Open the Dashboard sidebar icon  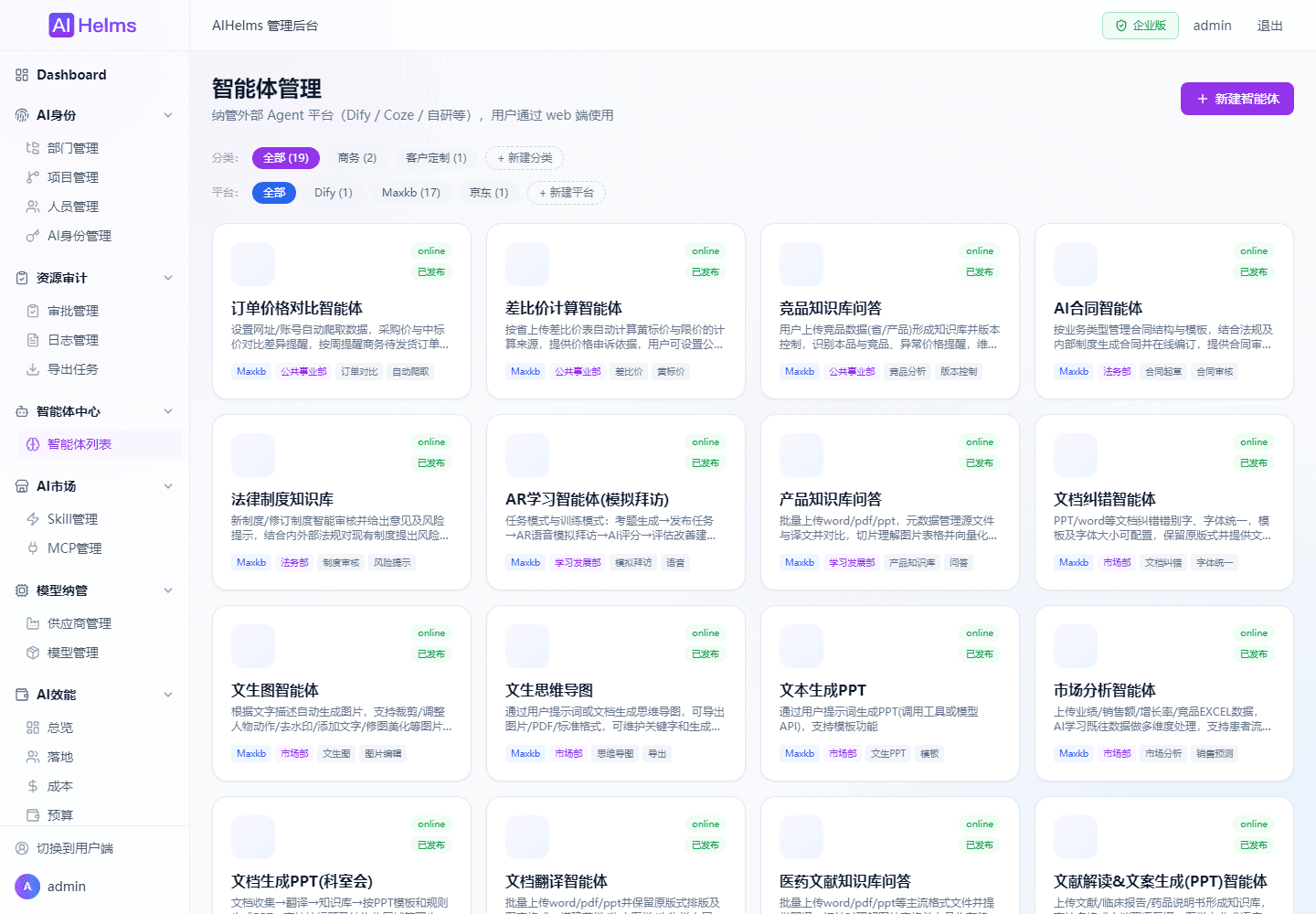tap(22, 75)
